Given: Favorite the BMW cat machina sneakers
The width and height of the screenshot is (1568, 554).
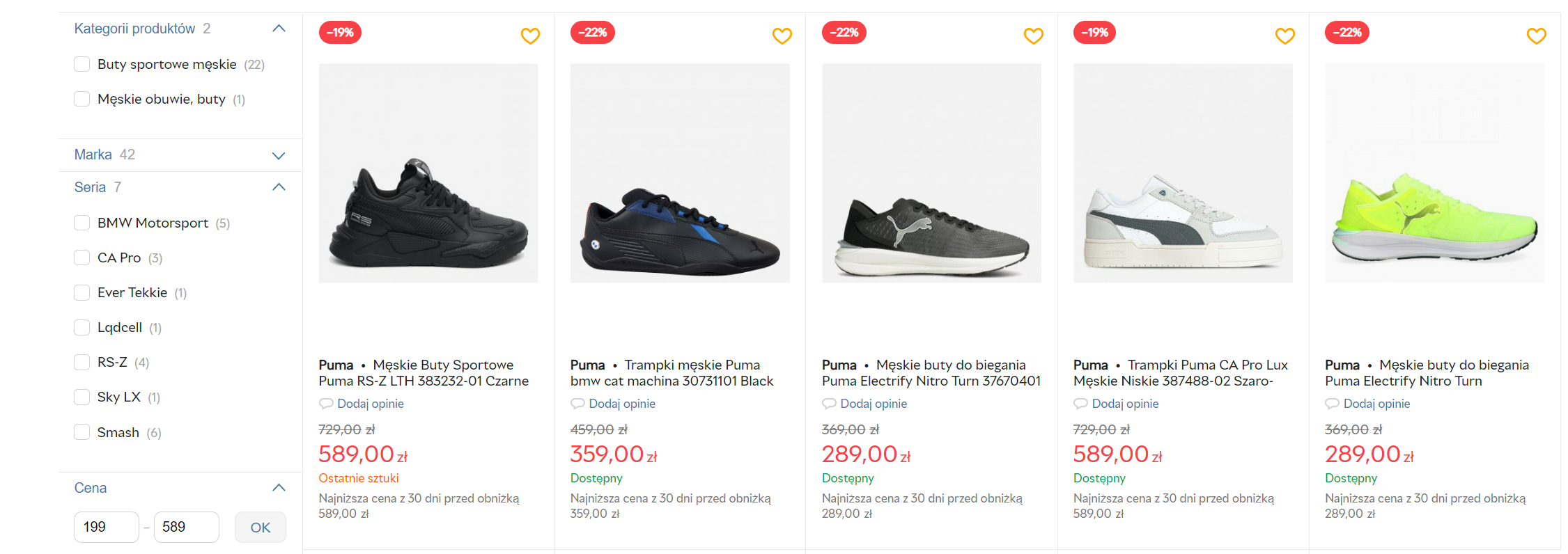Looking at the screenshot, I should [x=782, y=35].
